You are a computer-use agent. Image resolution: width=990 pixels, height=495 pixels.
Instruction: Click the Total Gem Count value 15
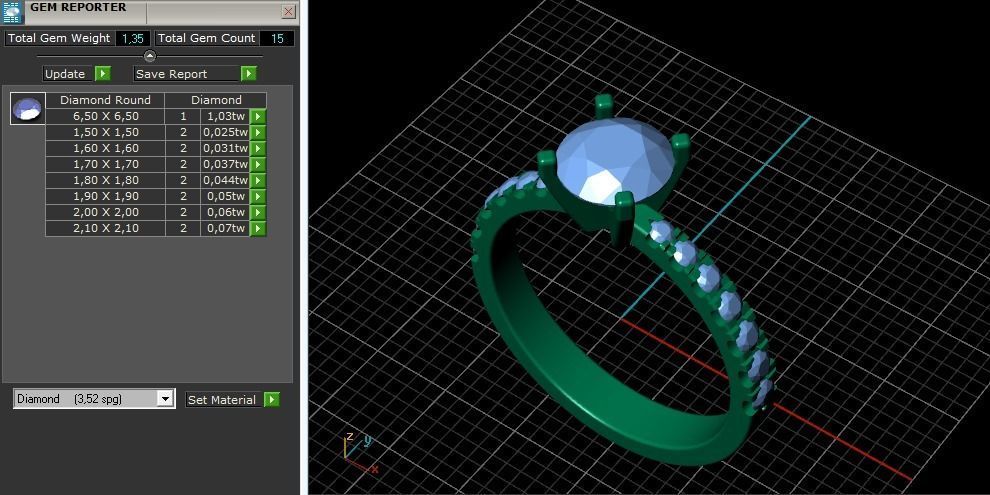pos(277,39)
